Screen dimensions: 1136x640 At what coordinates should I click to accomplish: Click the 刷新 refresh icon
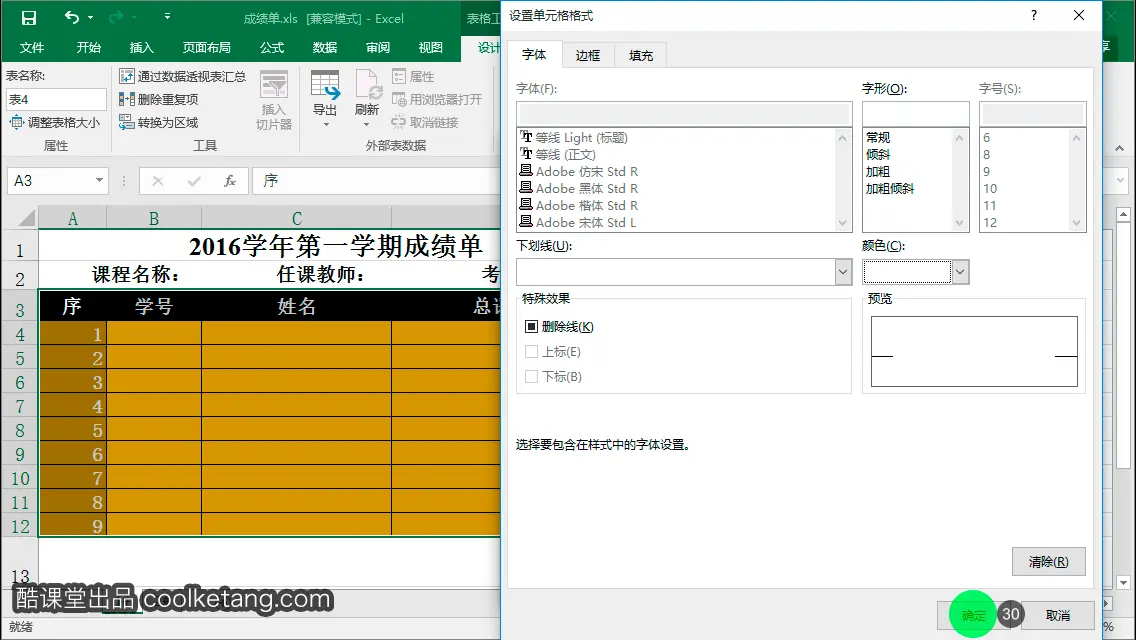[x=367, y=85]
